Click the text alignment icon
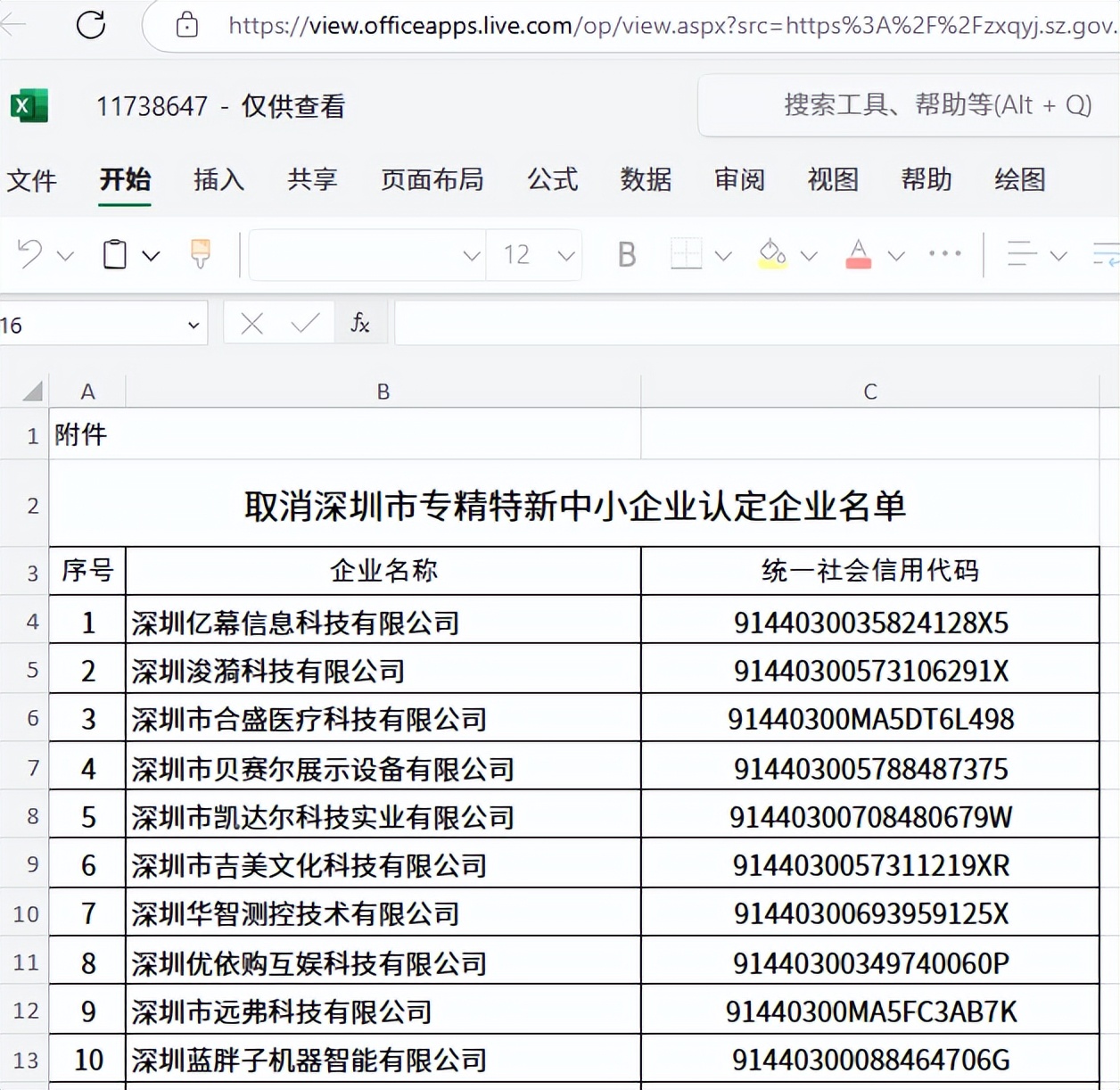Viewport: 1120px width, 1090px height. (1022, 255)
